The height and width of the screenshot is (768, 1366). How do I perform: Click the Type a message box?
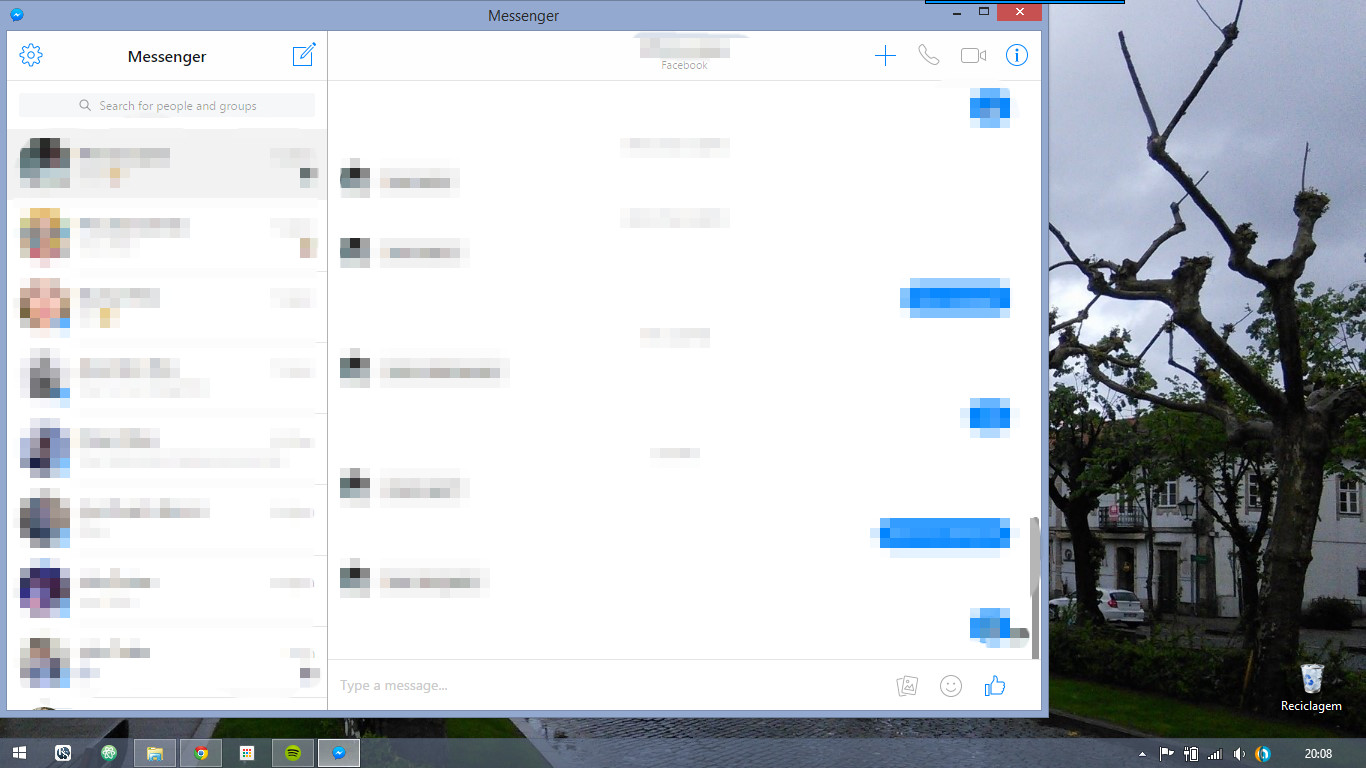click(x=600, y=686)
